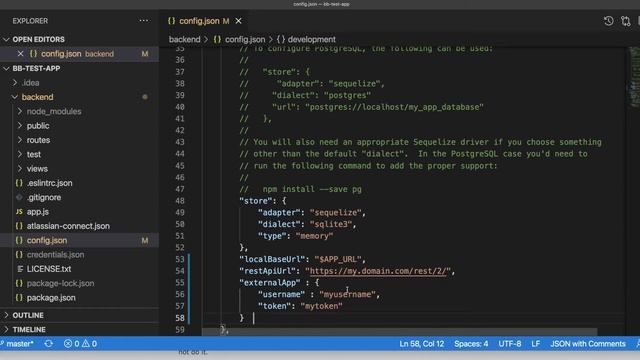Open timeline history clock icon
The height and width of the screenshot is (360, 640).
point(609,21)
